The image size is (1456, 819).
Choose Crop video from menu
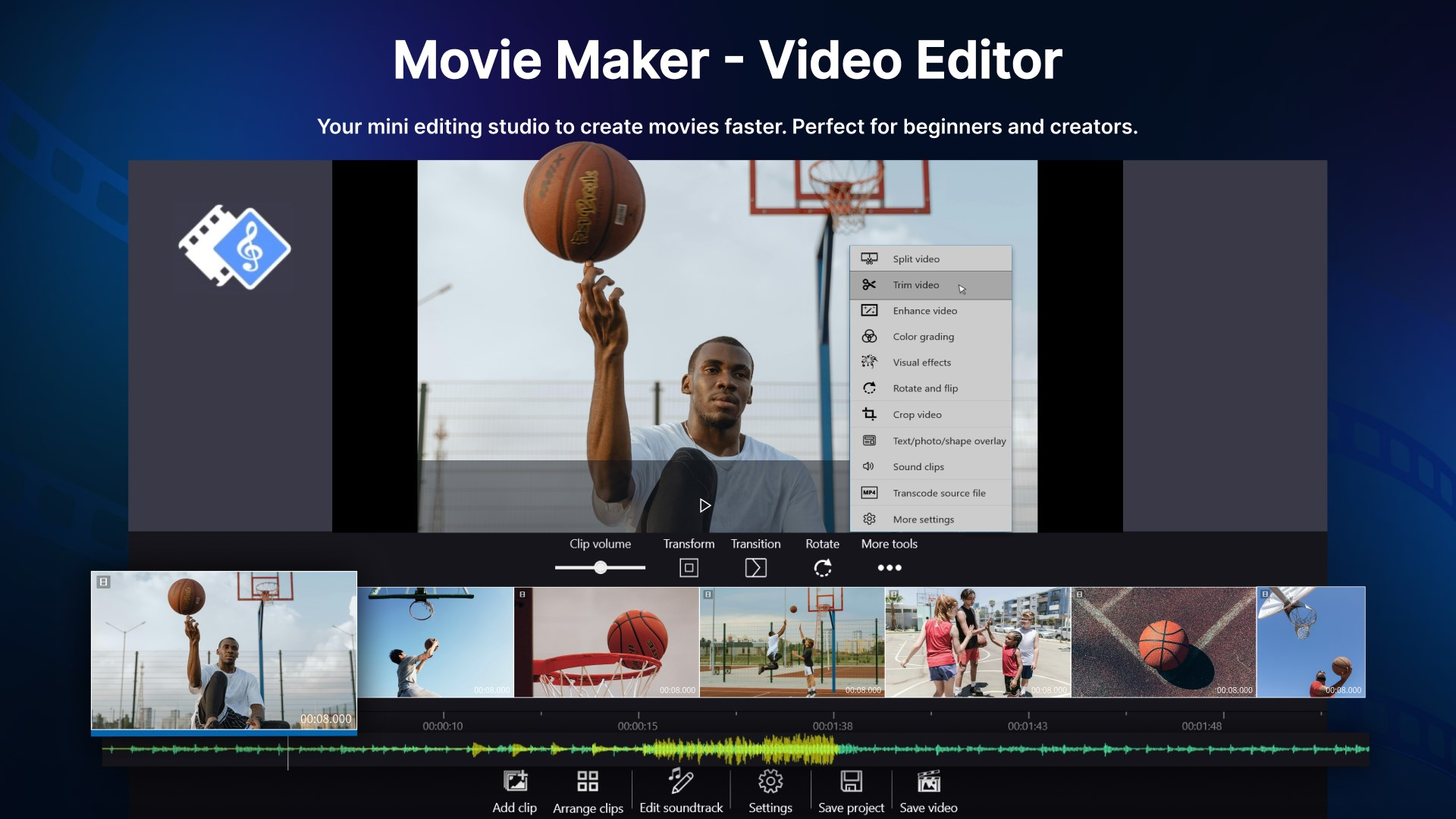point(930,414)
